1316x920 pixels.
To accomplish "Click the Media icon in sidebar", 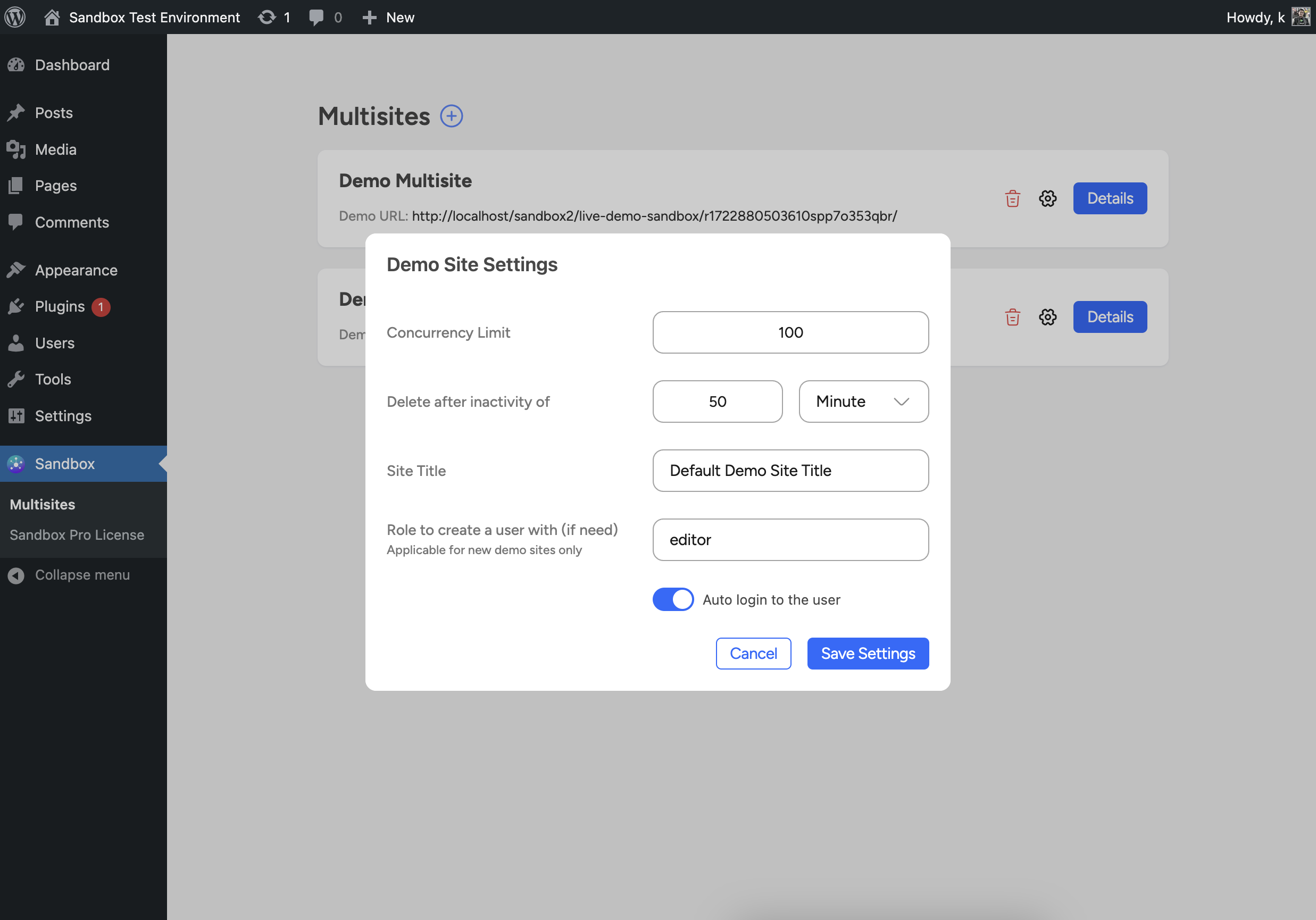I will [16, 149].
